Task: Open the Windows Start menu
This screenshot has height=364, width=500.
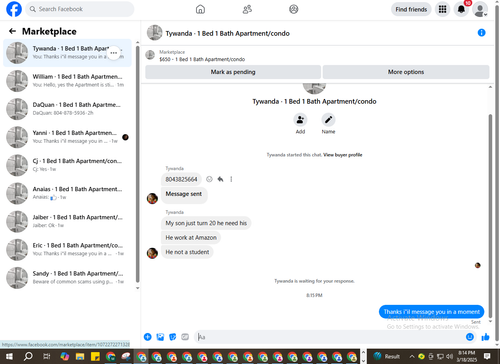Action: click(9, 356)
